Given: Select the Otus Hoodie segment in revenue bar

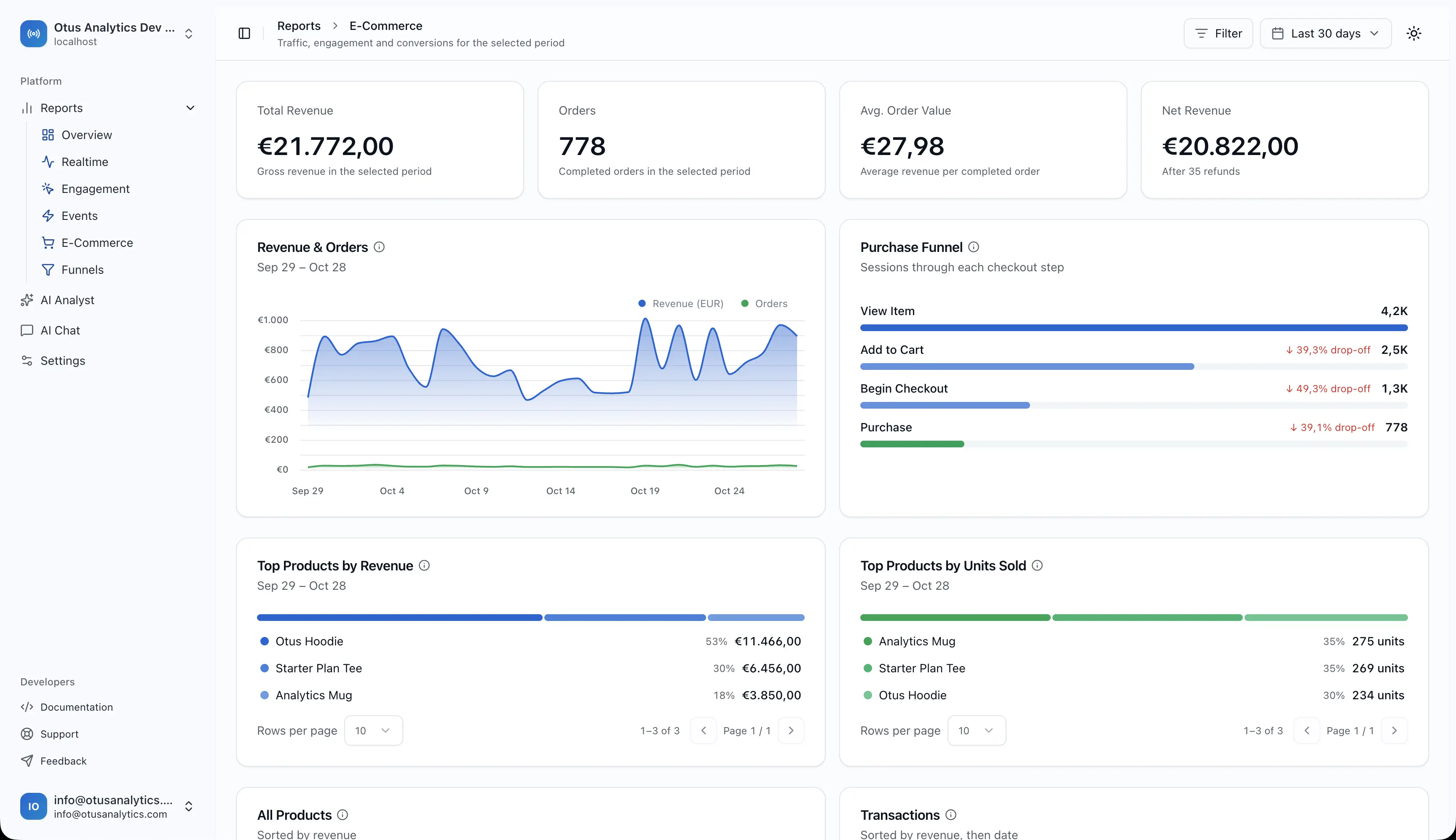Looking at the screenshot, I should (x=400, y=617).
